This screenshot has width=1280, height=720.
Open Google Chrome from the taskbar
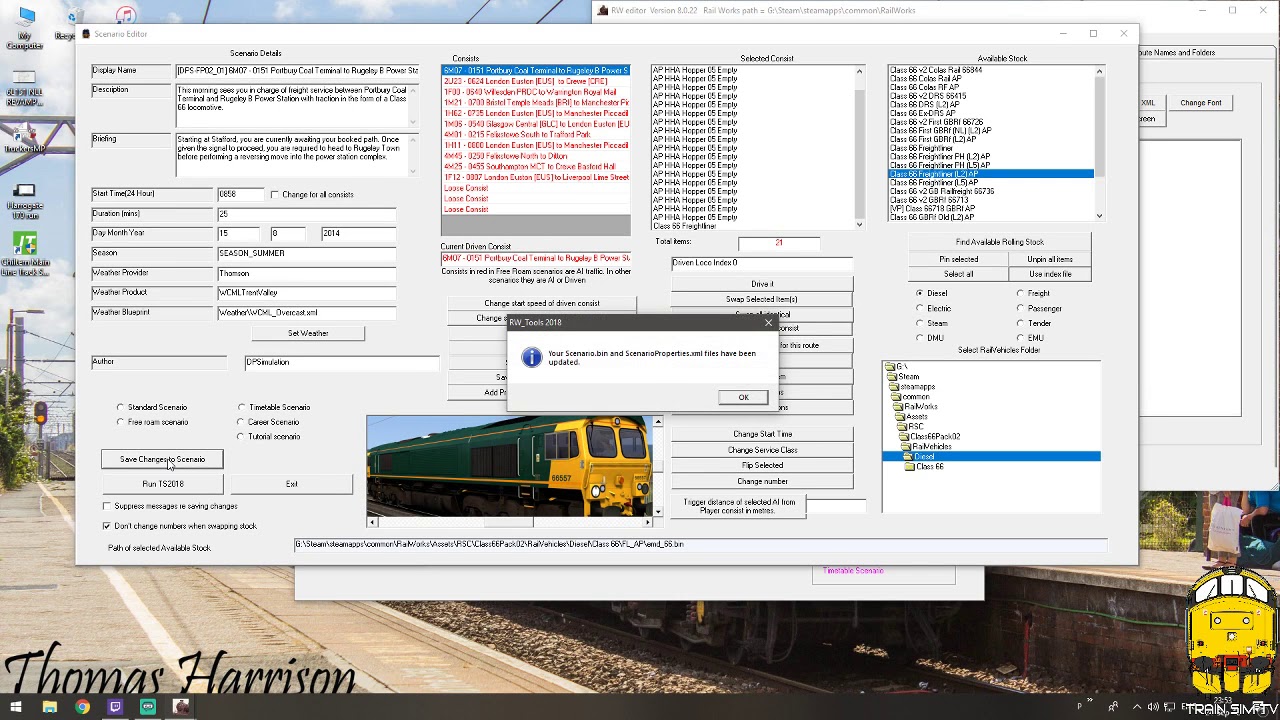[x=82, y=707]
